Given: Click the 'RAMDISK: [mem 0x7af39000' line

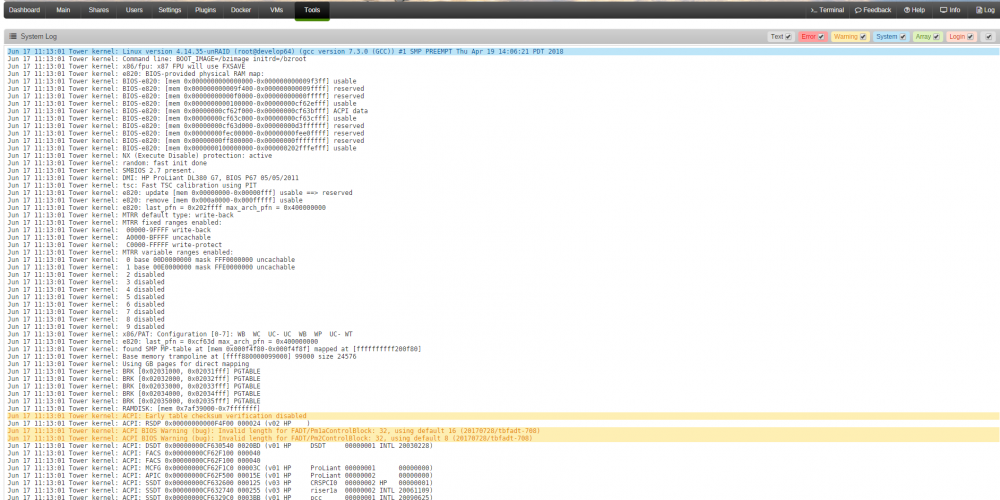Looking at the screenshot, I should [134, 408].
